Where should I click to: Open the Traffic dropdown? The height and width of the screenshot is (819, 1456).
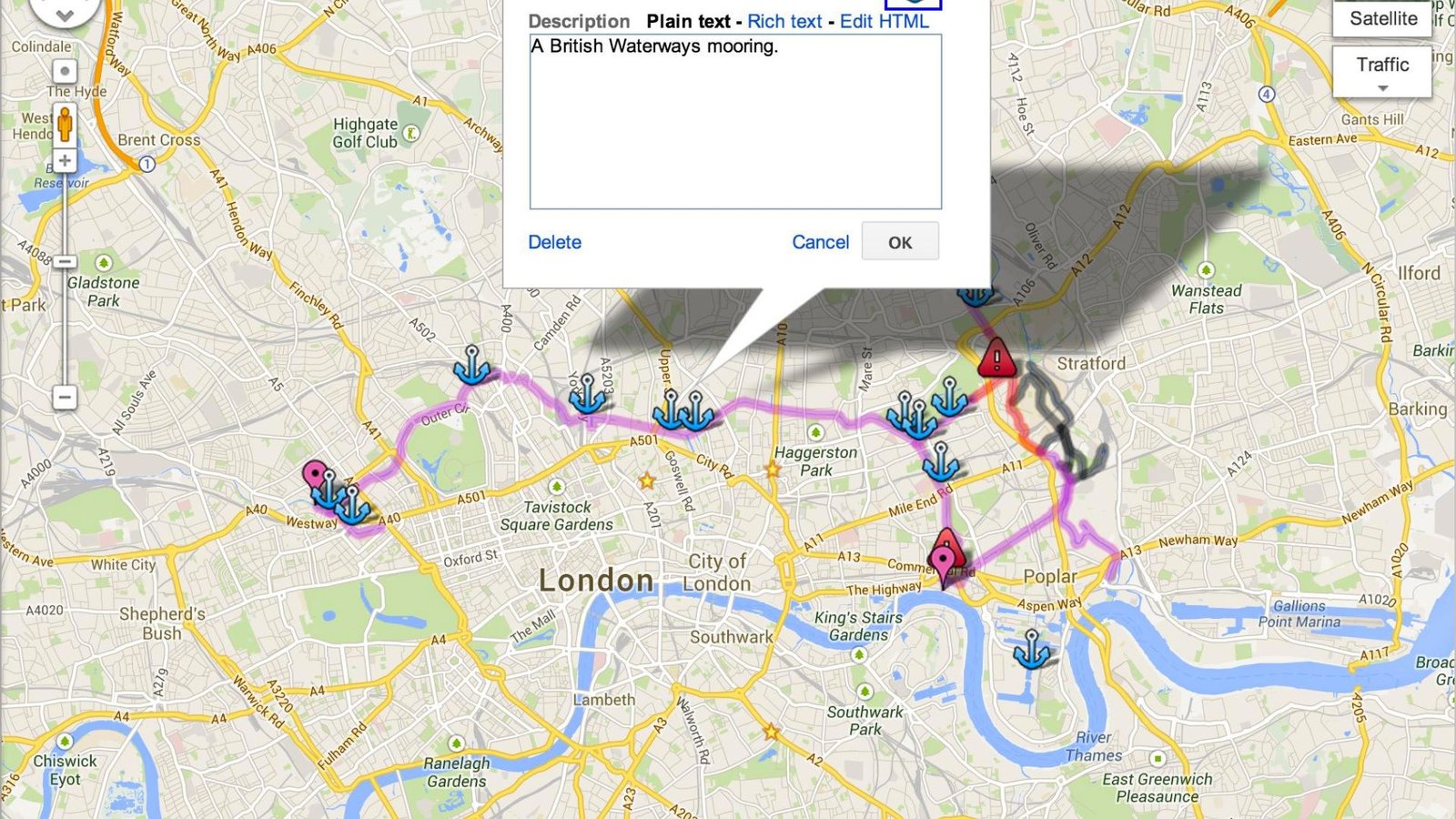[1382, 71]
